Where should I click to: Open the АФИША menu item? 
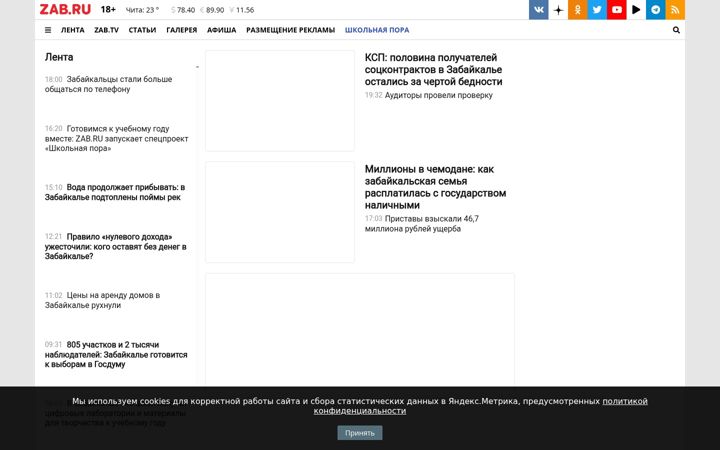click(x=221, y=30)
